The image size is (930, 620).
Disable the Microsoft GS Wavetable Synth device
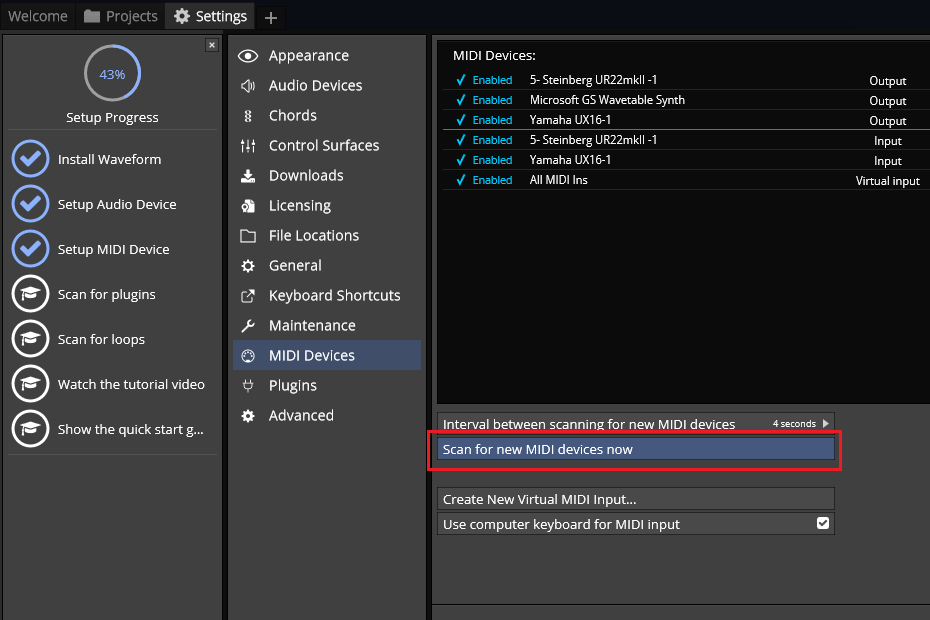coord(484,100)
